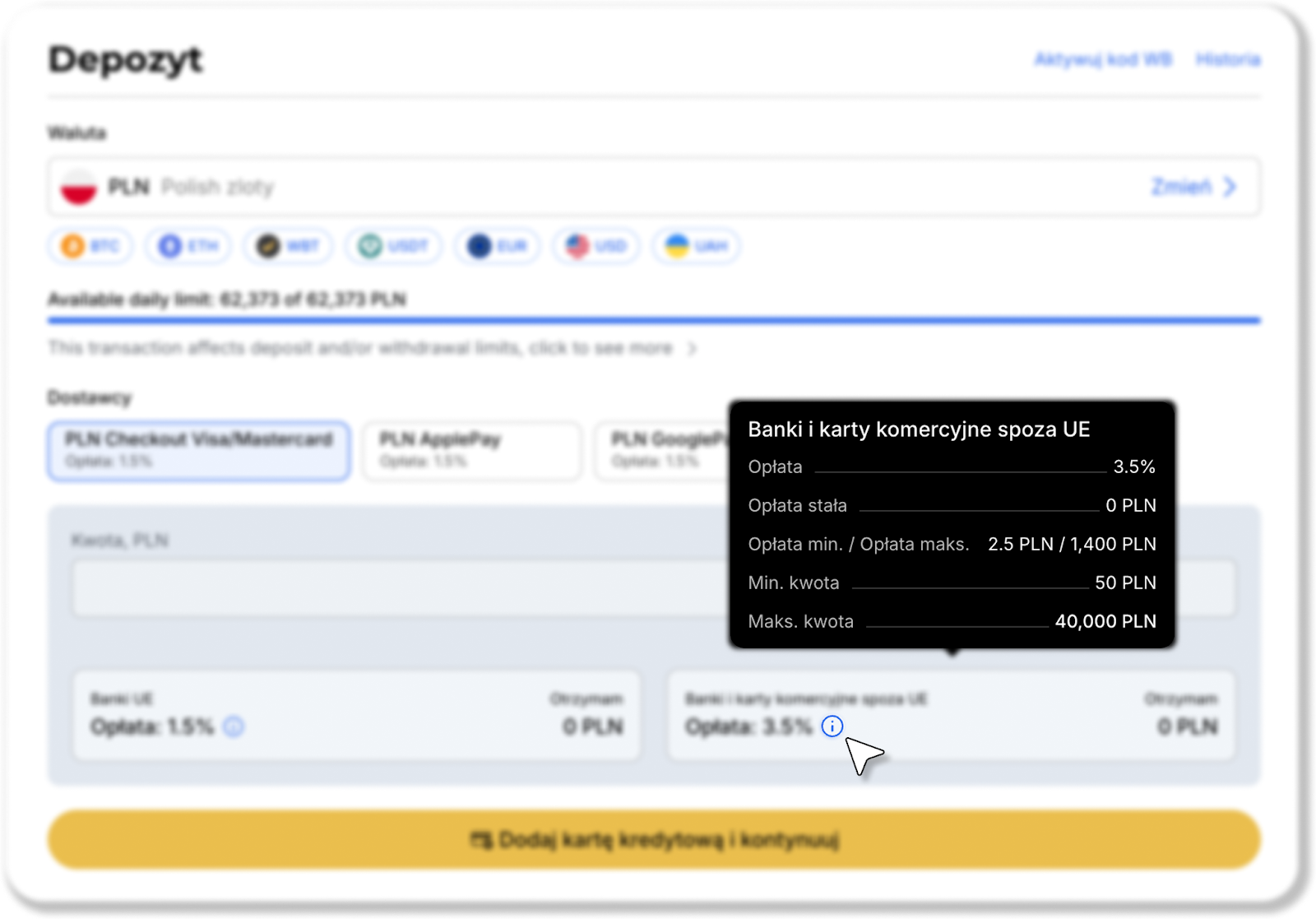Click the available daily limit progress bar
Screen dimensions: 1316x919
tap(654, 320)
